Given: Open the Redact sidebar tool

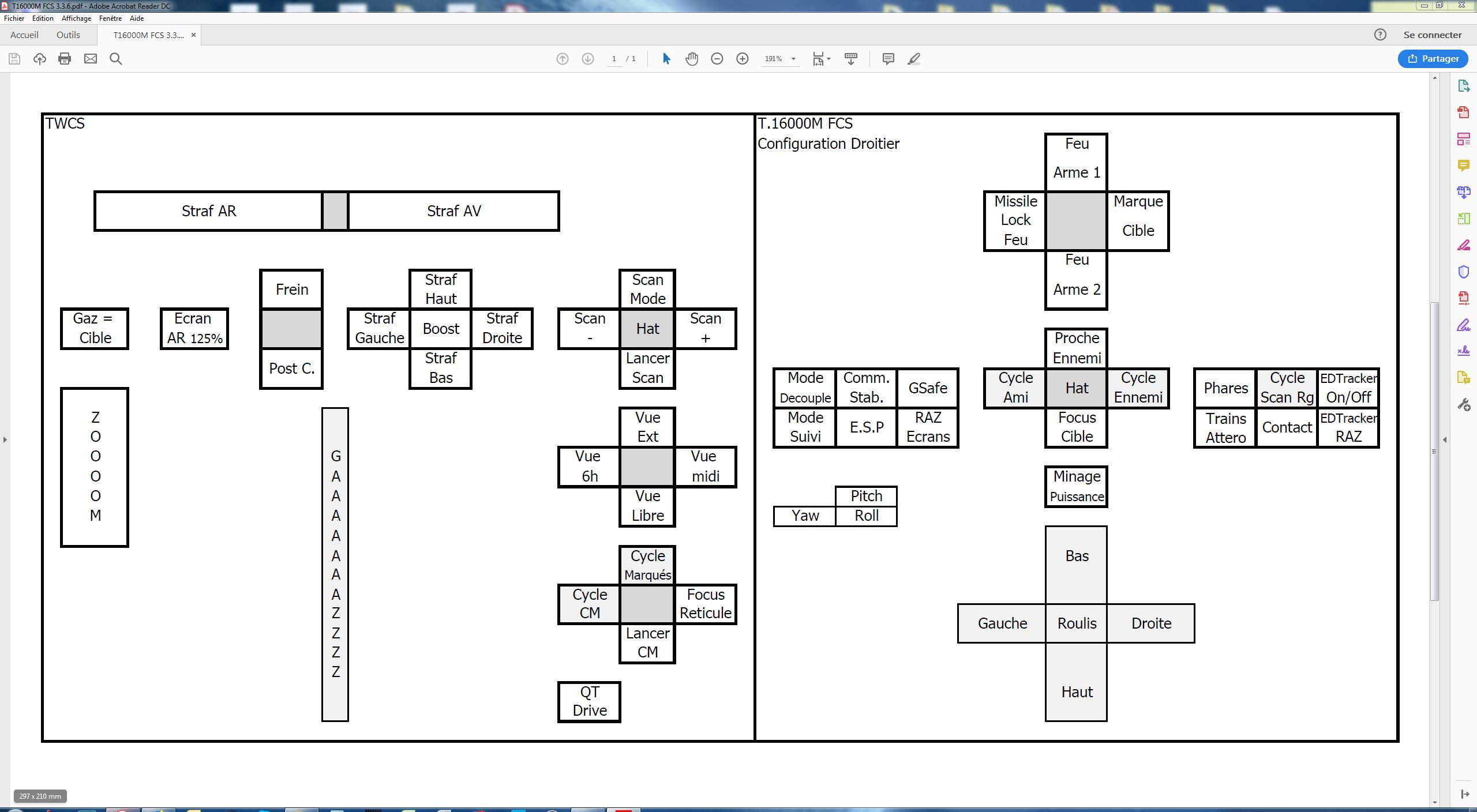Looking at the screenshot, I should [x=1463, y=245].
